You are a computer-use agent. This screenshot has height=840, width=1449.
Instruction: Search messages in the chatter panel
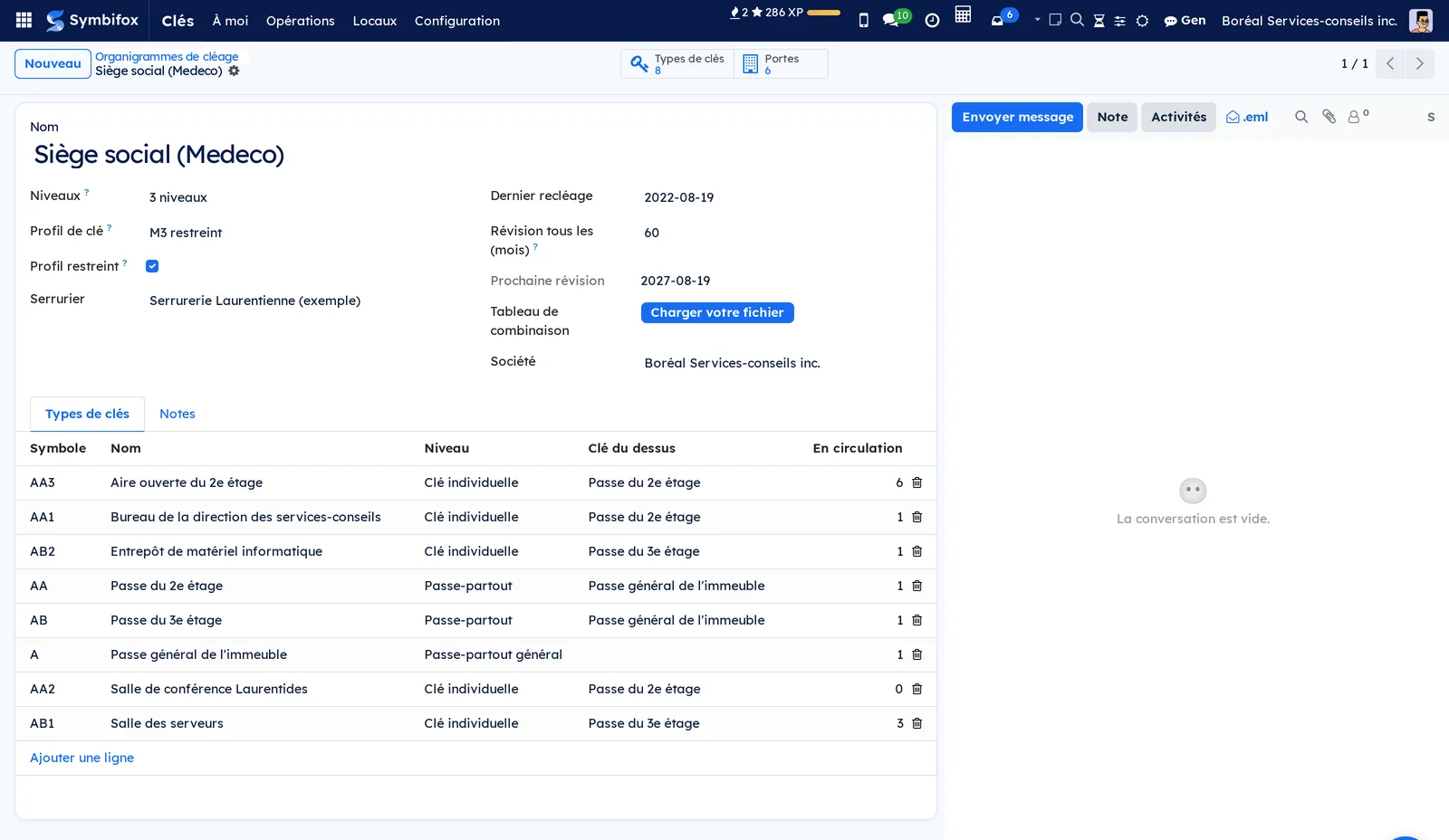point(1301,117)
